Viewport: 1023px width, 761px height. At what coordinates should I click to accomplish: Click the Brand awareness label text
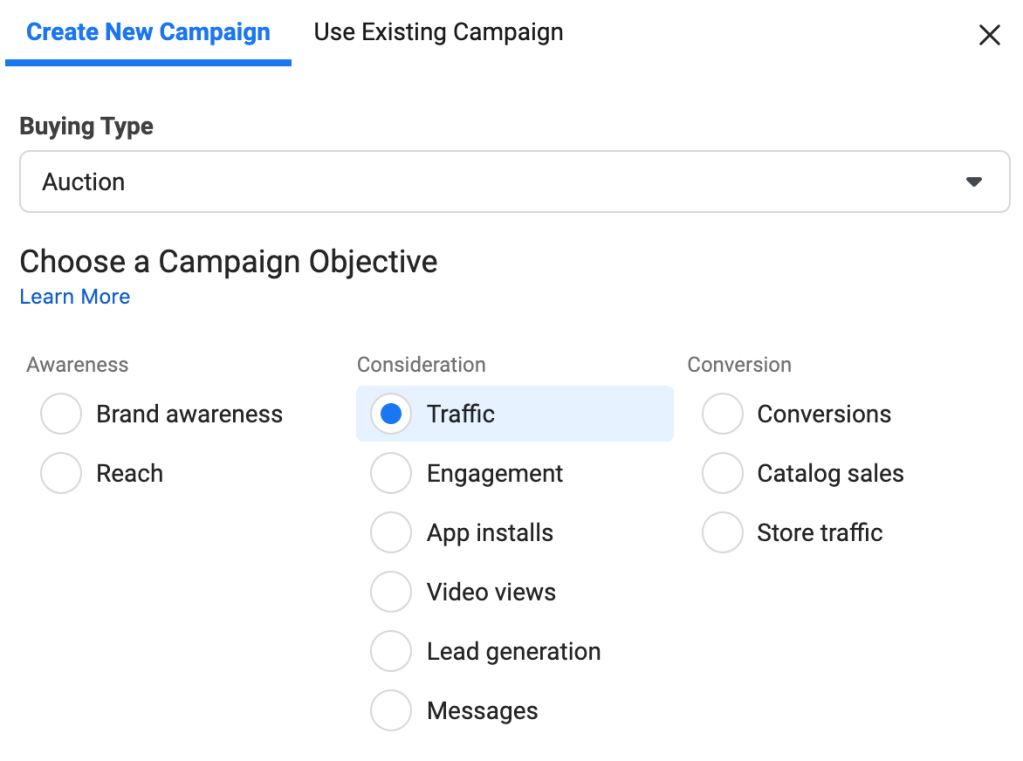pyautogui.click(x=189, y=414)
